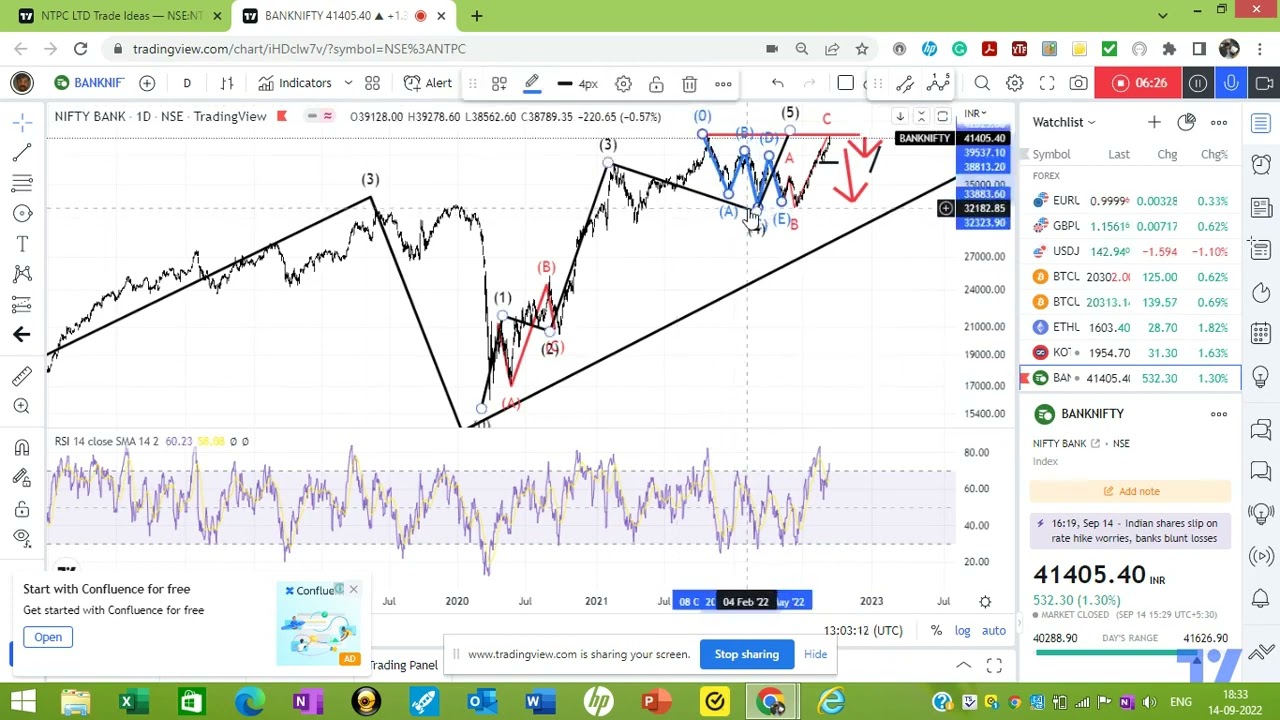Open the Trading Panel tab
Viewport: 1280px width, 720px height.
[x=403, y=665]
